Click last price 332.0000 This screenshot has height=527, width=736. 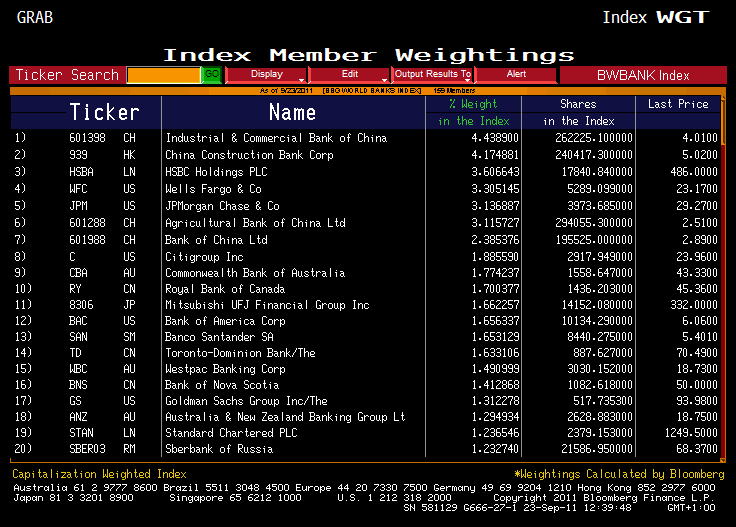click(694, 305)
